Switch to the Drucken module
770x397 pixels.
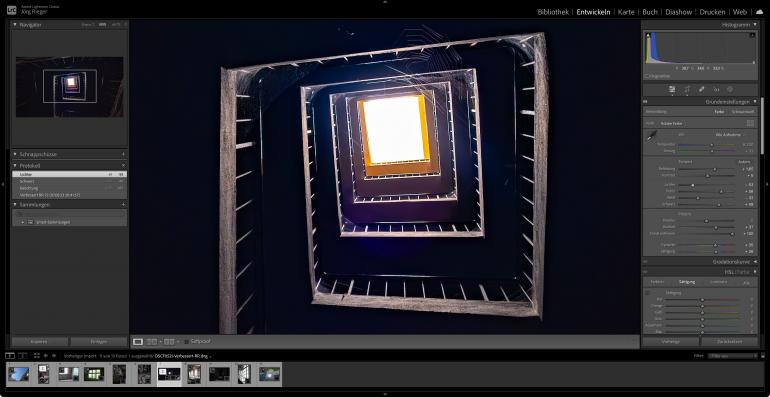click(x=713, y=12)
